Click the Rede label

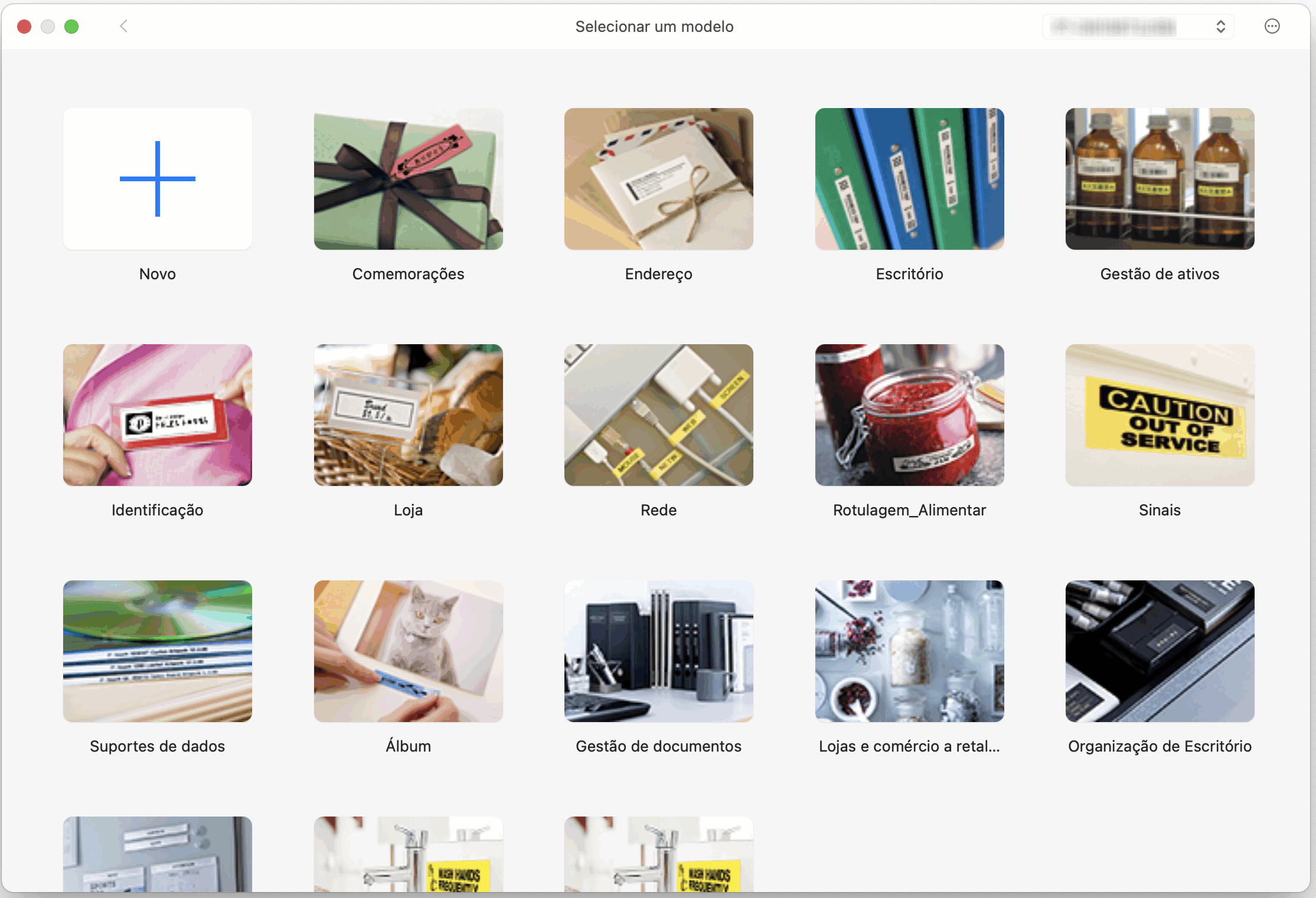tap(659, 510)
